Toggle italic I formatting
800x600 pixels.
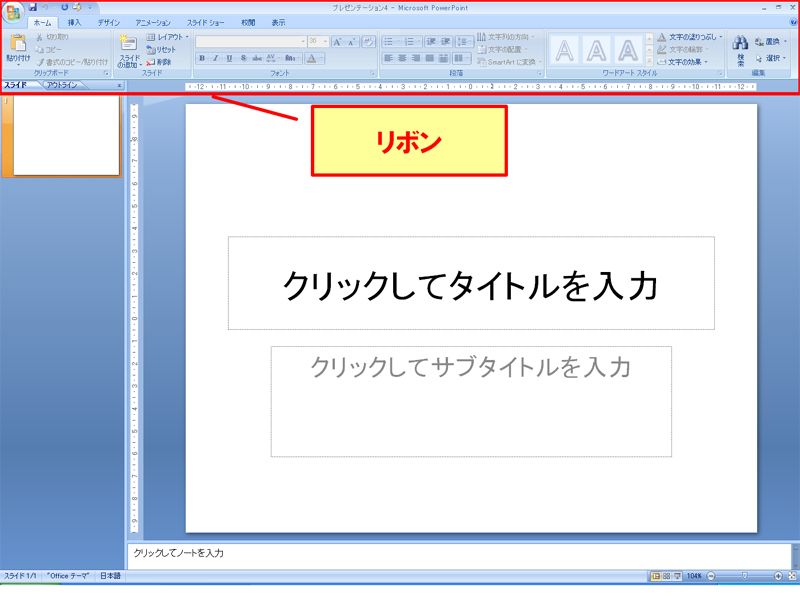click(216, 58)
